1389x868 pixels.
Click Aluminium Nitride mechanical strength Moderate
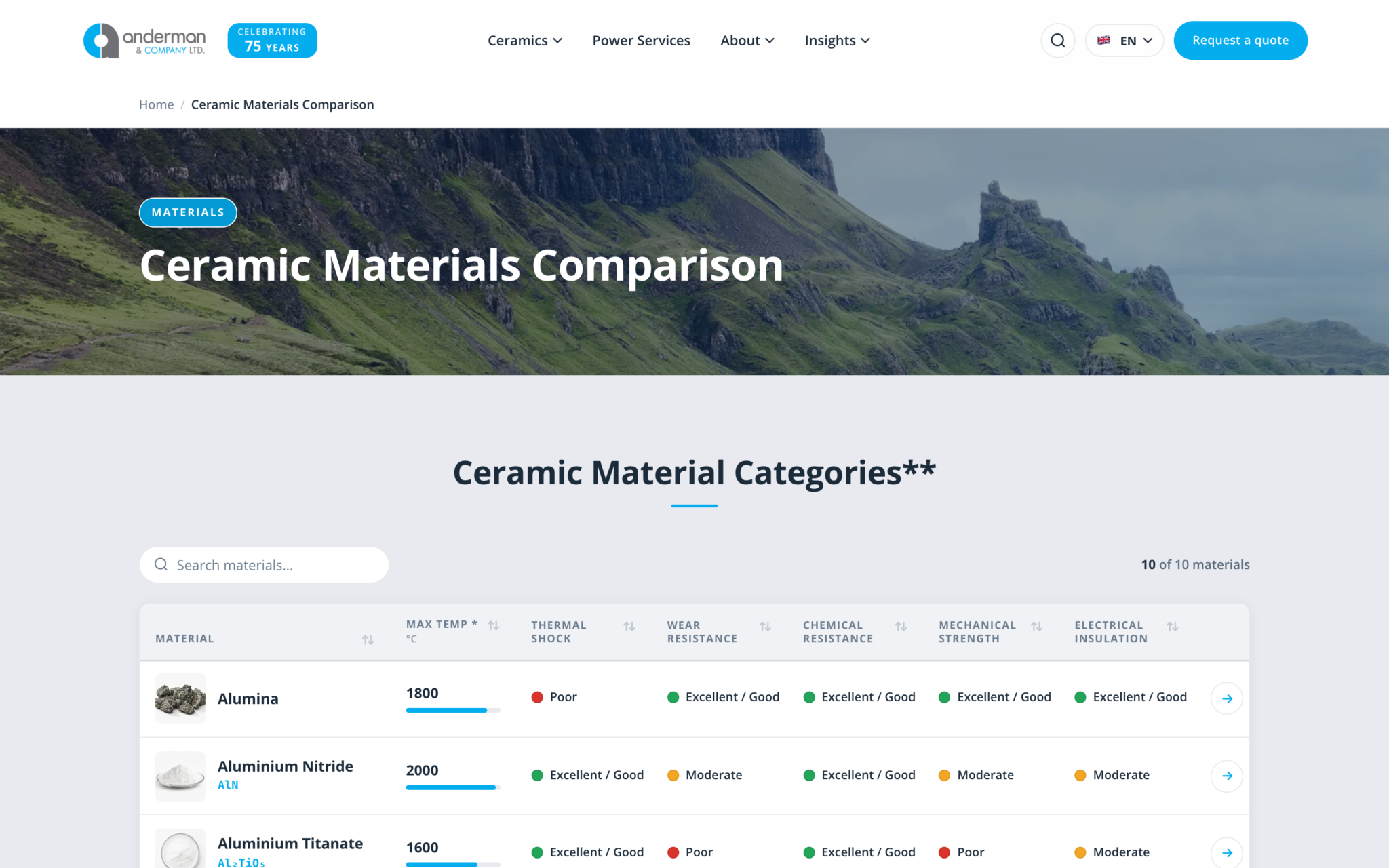pyautogui.click(x=976, y=775)
